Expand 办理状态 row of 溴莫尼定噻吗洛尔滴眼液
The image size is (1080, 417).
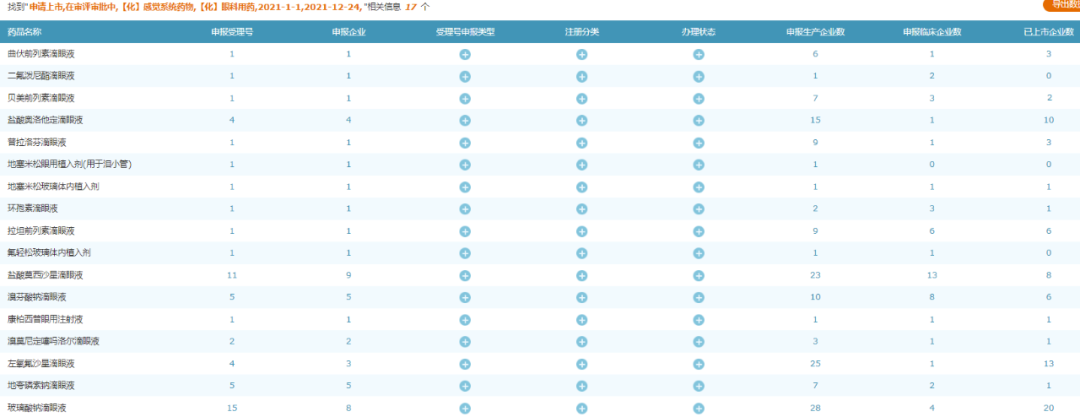coord(698,342)
